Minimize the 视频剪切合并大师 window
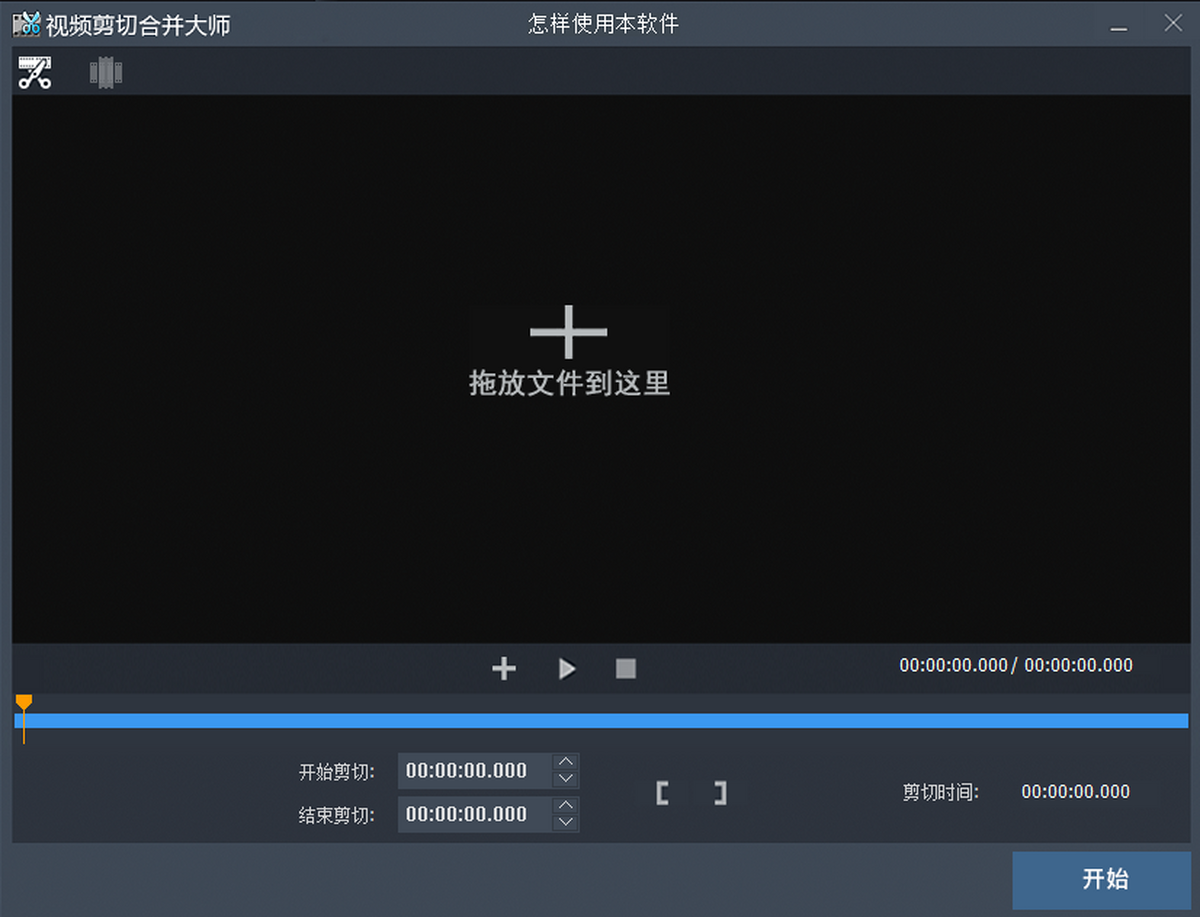Image resolution: width=1200 pixels, height=917 pixels. click(x=1121, y=25)
